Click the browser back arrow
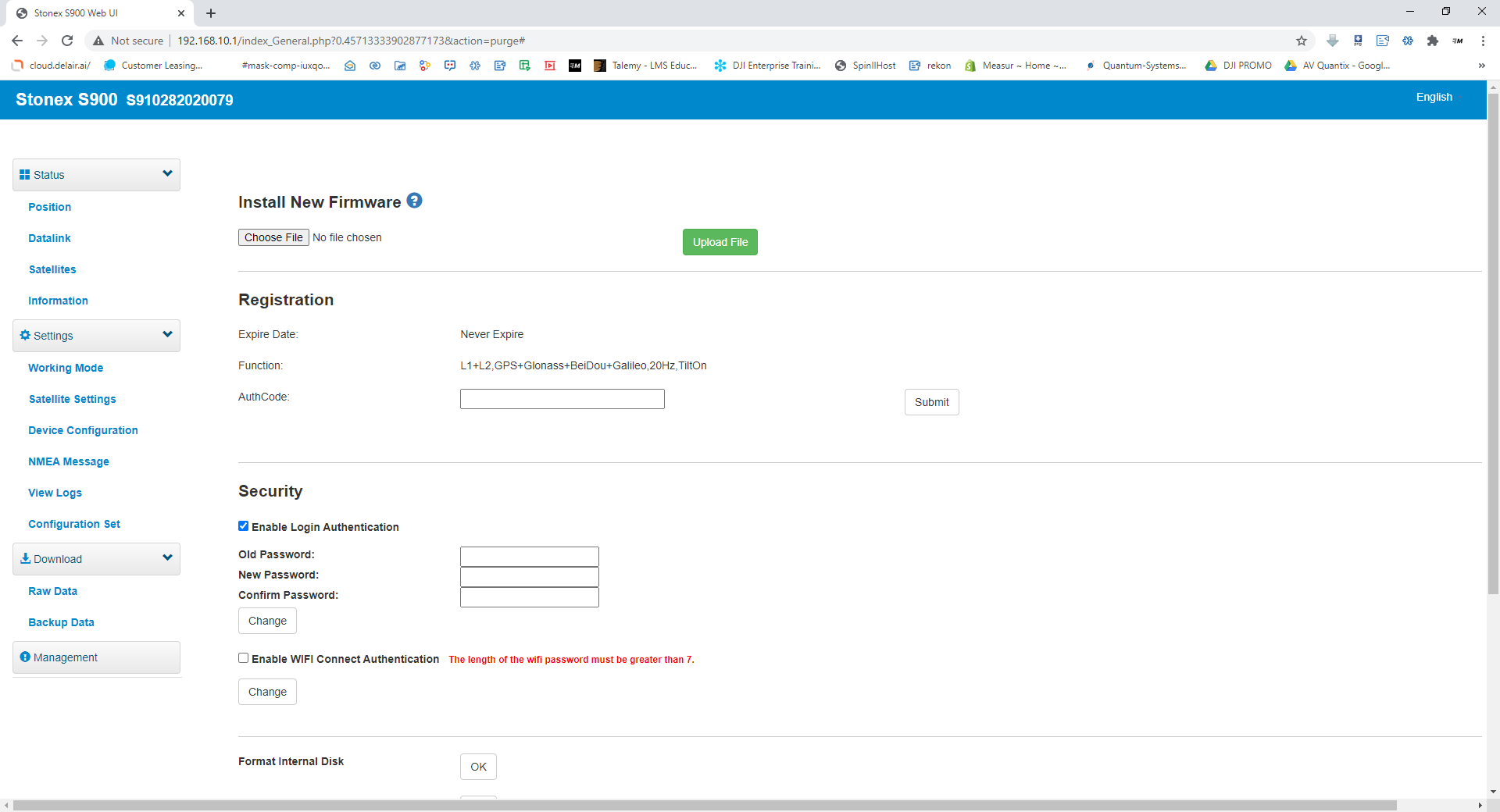The width and height of the screenshot is (1500, 812). [x=17, y=41]
